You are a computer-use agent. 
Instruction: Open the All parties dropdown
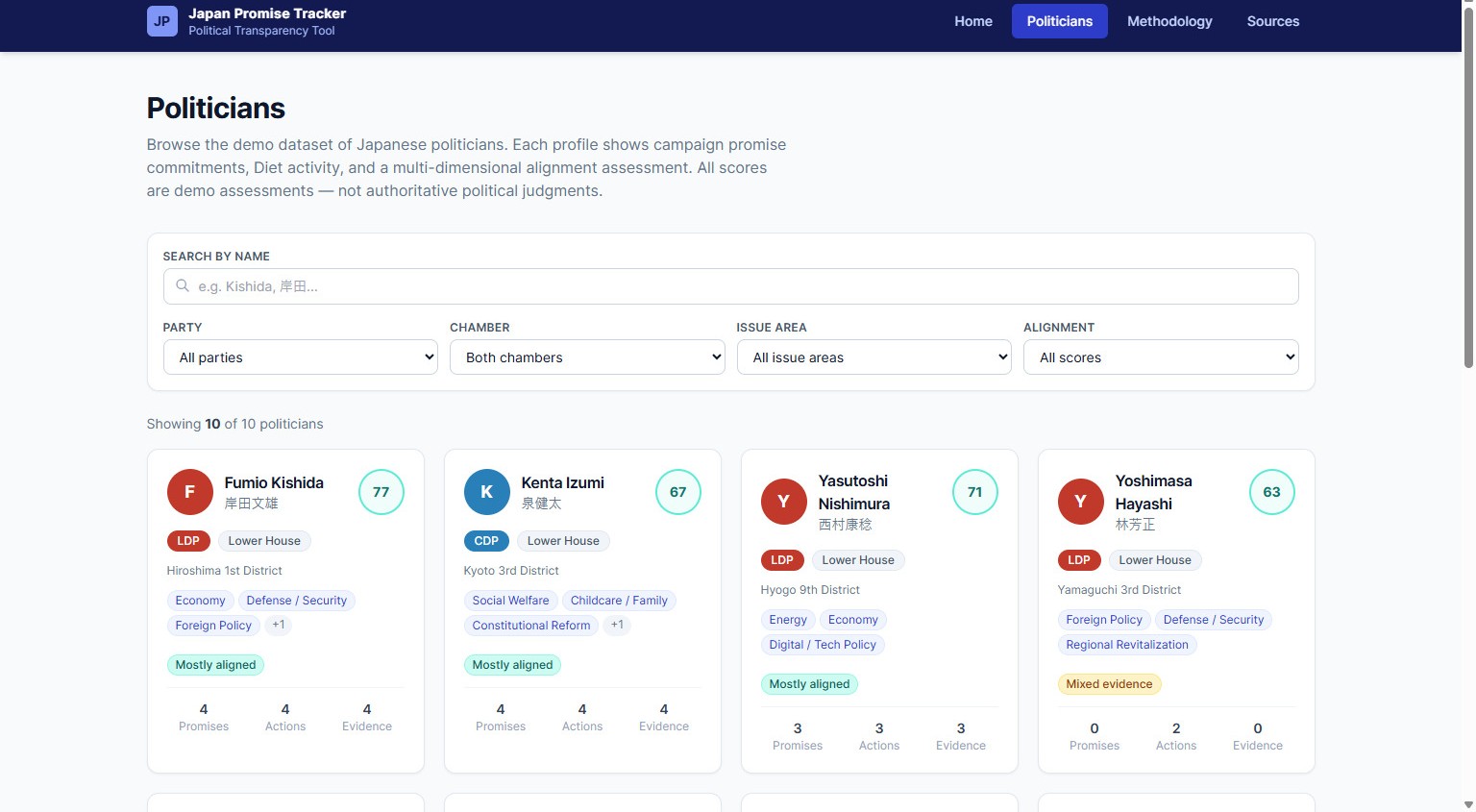tap(300, 357)
